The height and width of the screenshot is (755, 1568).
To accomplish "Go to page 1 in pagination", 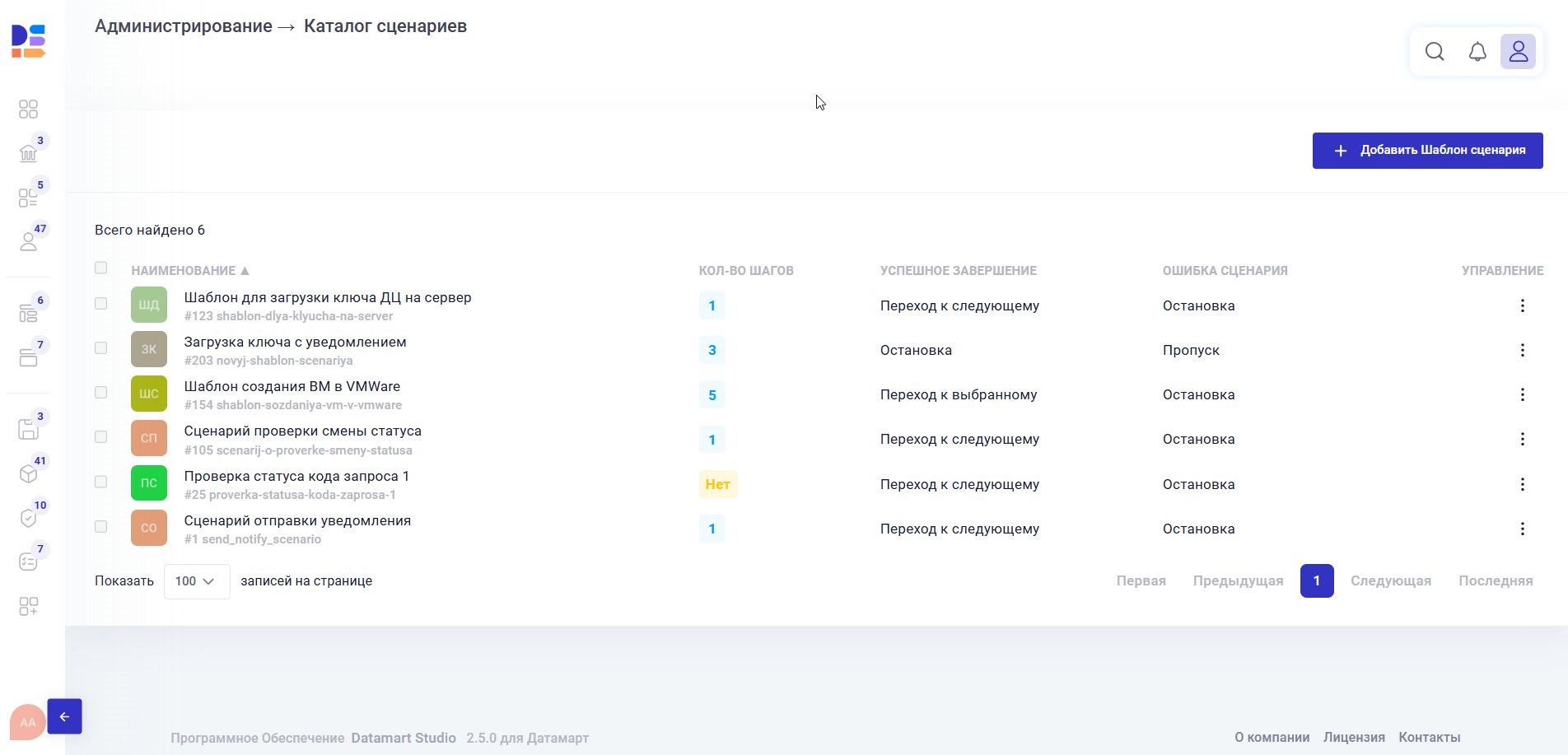I will (x=1316, y=581).
